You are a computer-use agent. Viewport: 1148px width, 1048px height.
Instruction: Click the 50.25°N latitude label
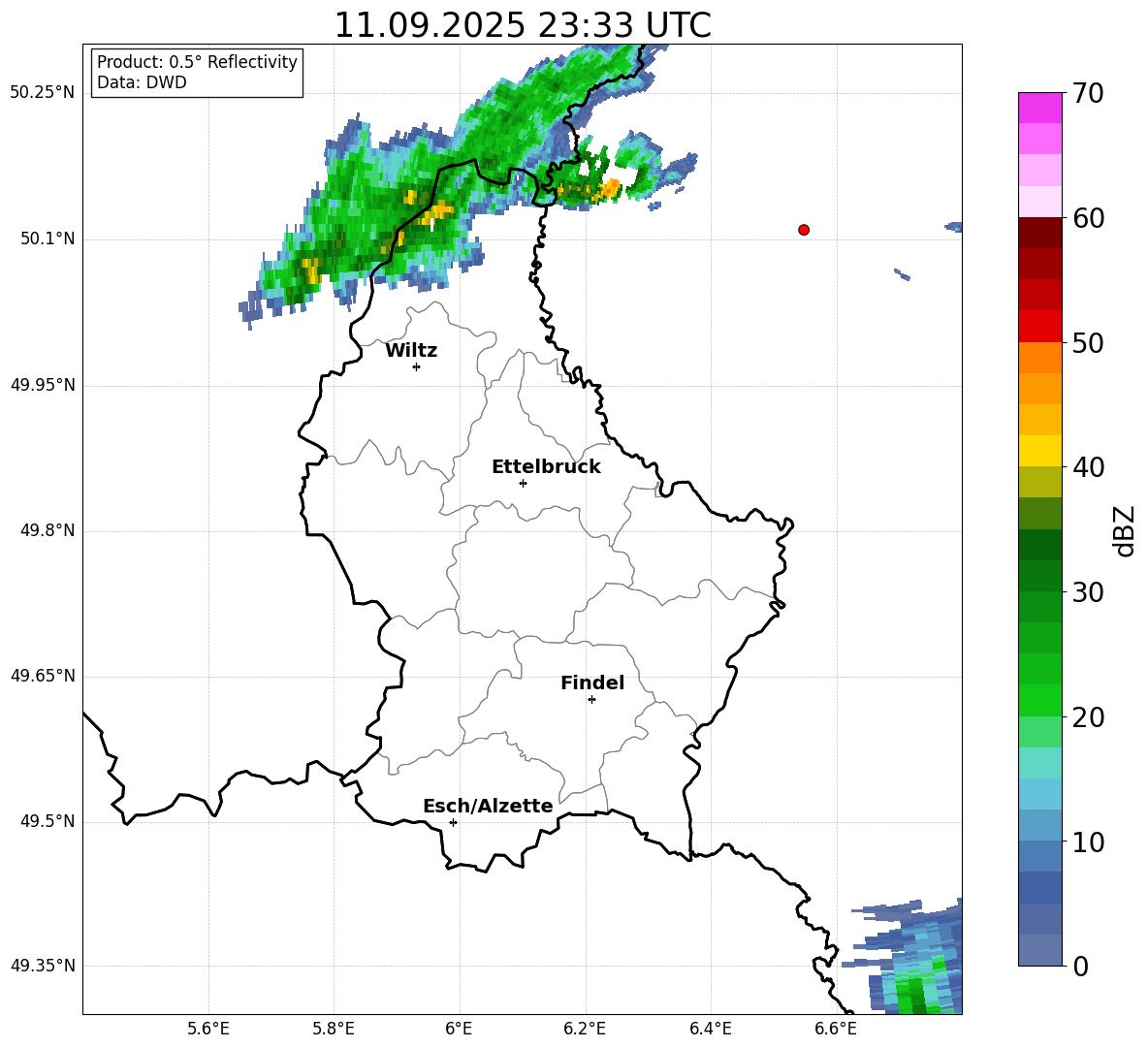click(x=43, y=93)
